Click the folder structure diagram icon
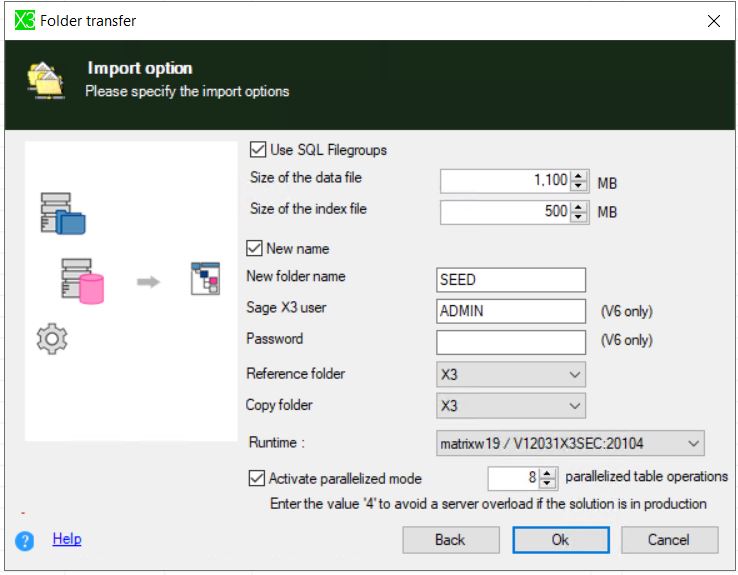The height and width of the screenshot is (575, 738). click(x=205, y=278)
